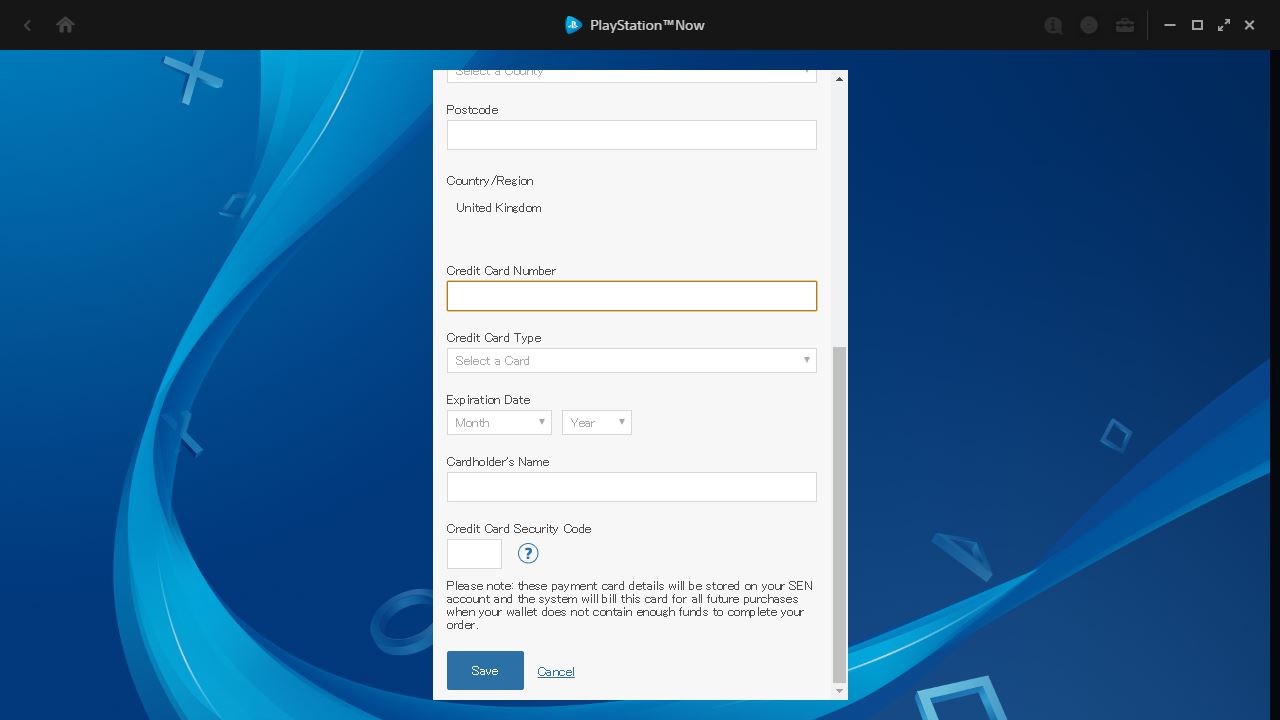The height and width of the screenshot is (720, 1280).
Task: Click the 'Please note' SEN account notice
Action: (x=630, y=605)
